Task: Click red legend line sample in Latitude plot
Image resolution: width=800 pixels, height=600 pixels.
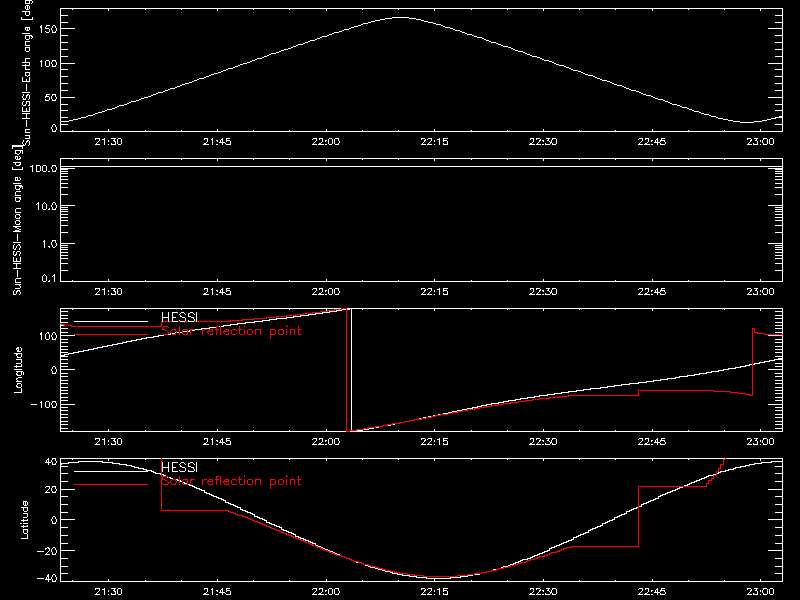Action: (x=111, y=485)
